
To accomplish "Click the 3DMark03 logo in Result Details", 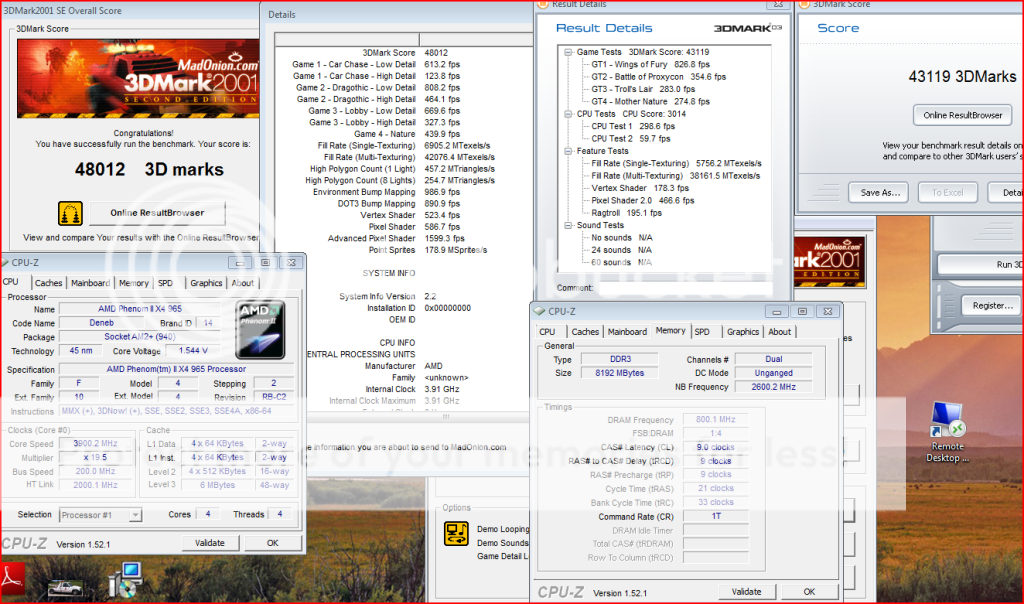I will click(748, 28).
